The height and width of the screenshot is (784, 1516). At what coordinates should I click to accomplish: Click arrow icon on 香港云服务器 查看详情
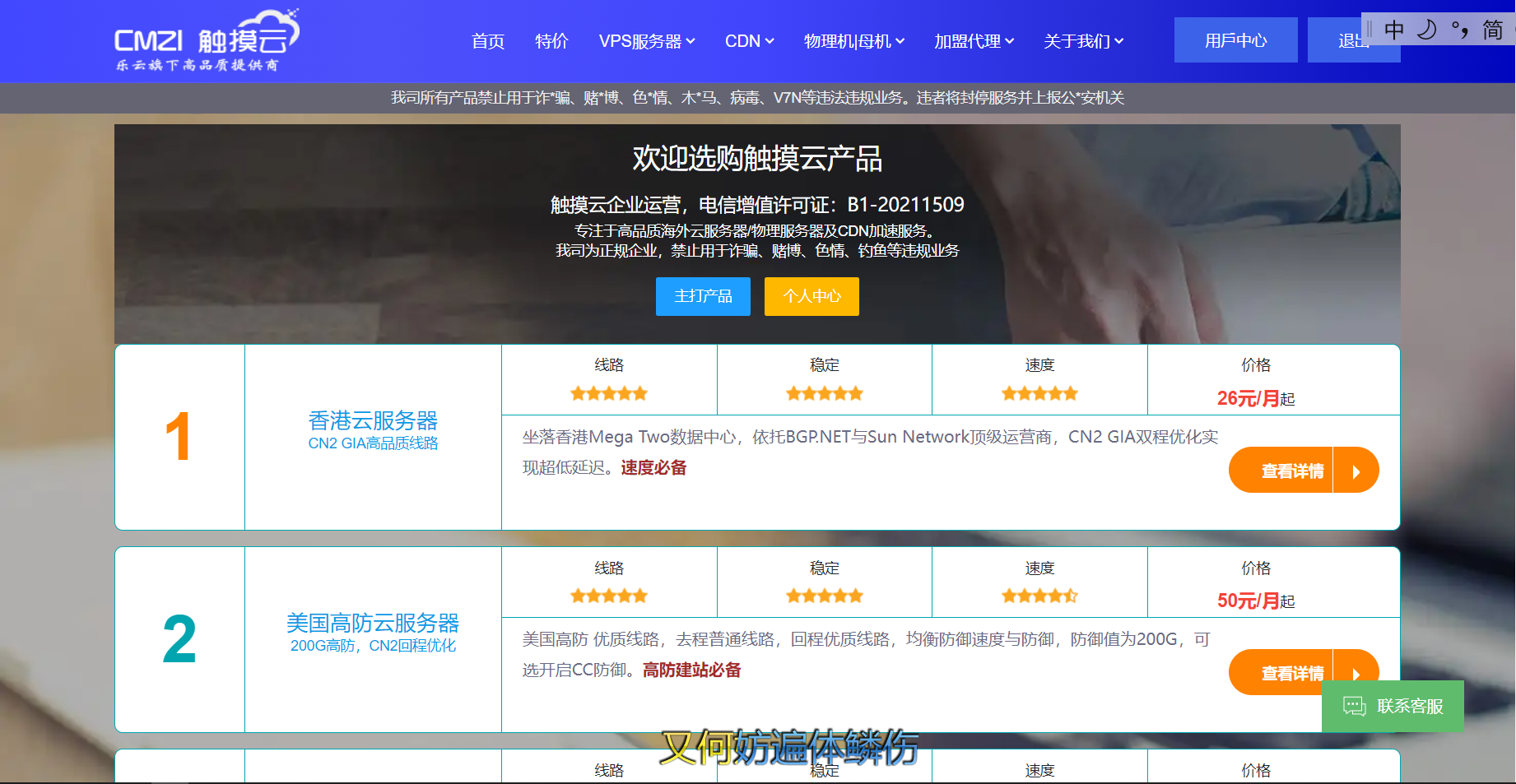point(1356,471)
